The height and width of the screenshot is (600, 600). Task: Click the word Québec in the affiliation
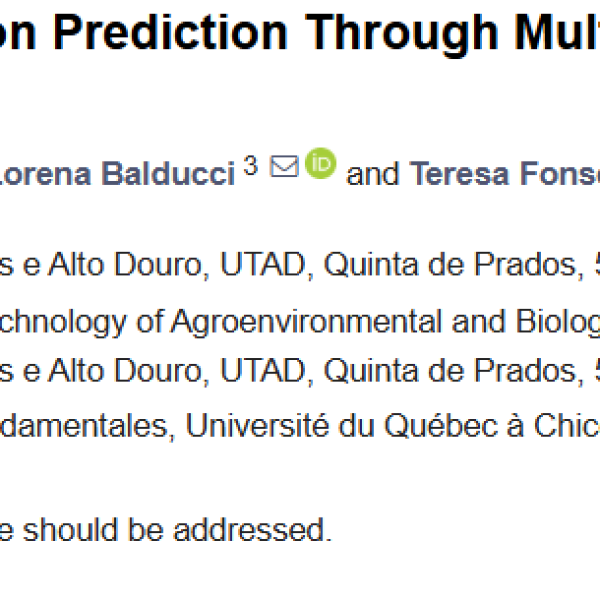(438, 425)
